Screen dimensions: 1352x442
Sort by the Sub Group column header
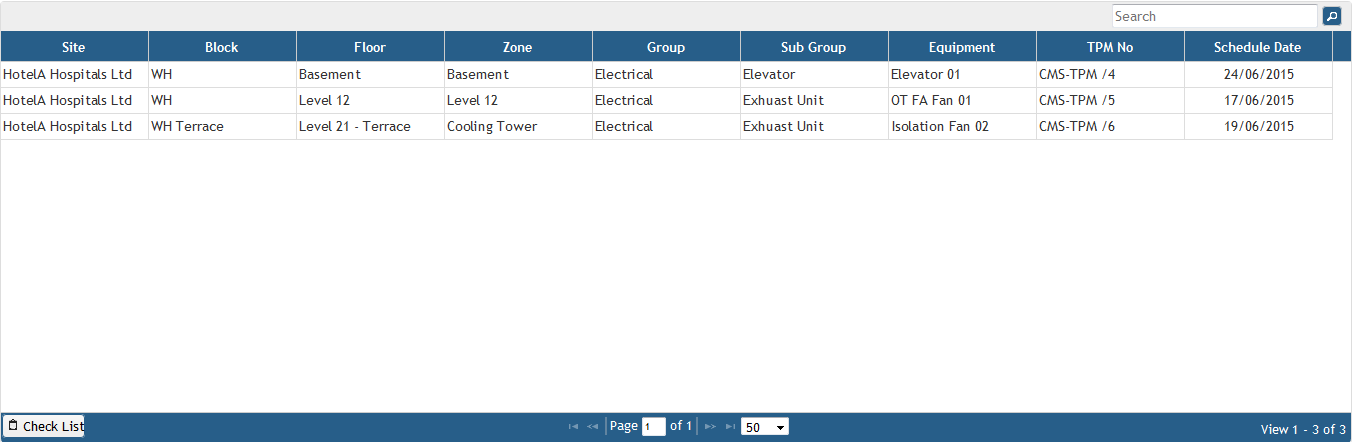click(814, 47)
